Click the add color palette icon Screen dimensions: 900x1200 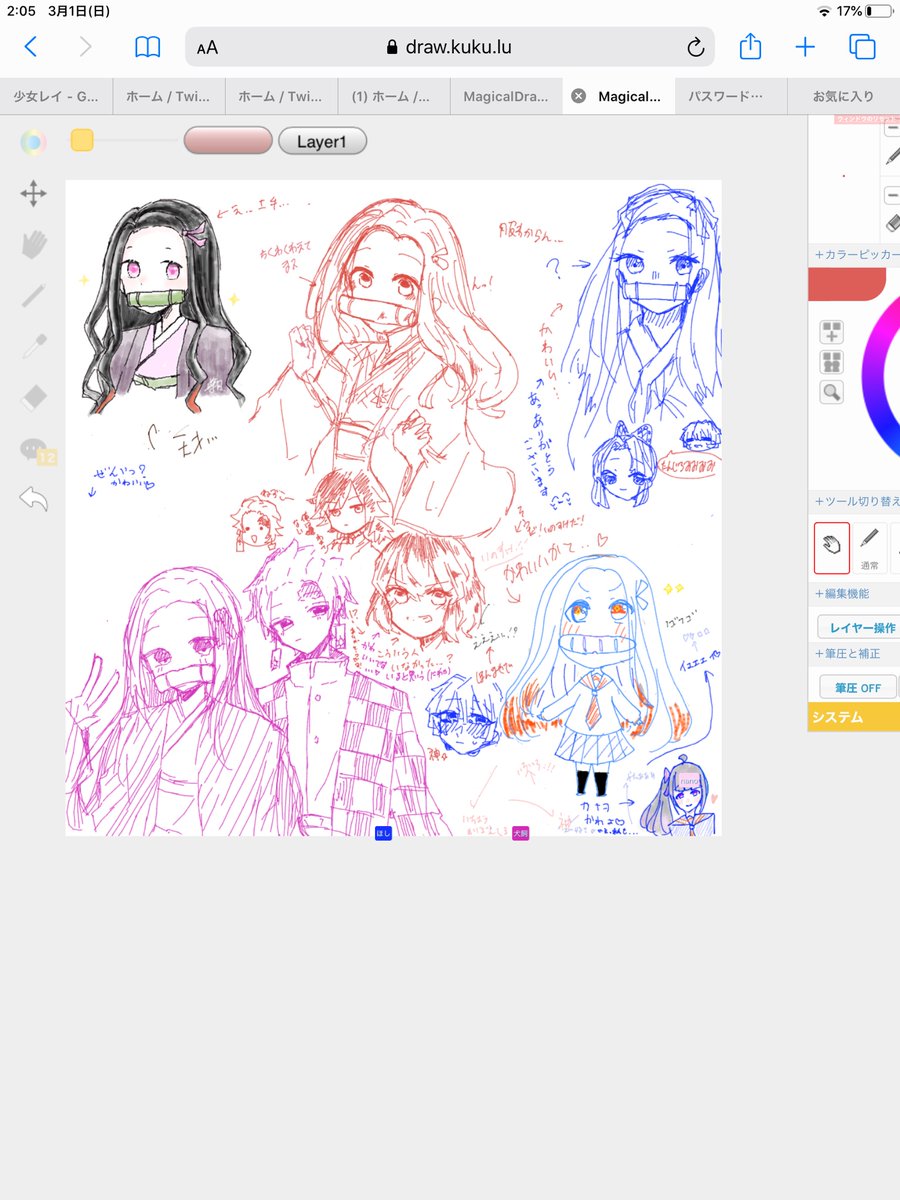click(832, 332)
